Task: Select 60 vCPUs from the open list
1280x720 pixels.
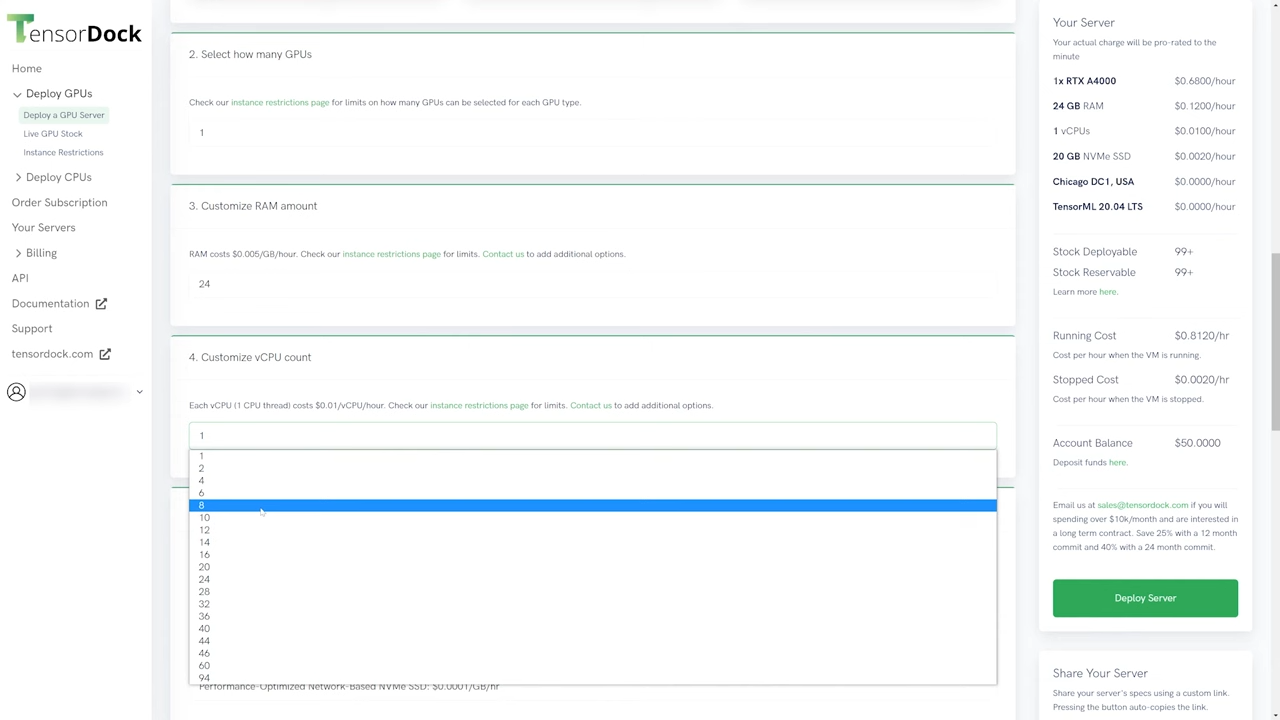Action: [592, 666]
